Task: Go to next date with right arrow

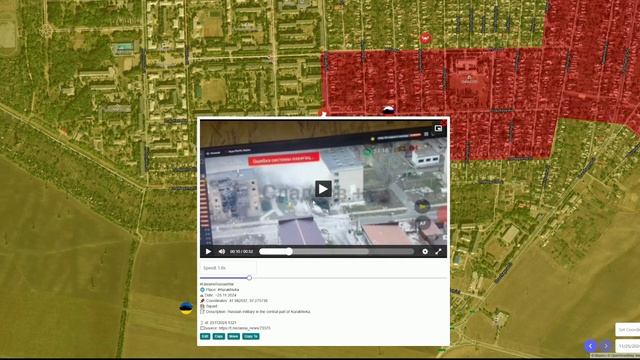Action: tap(606, 346)
